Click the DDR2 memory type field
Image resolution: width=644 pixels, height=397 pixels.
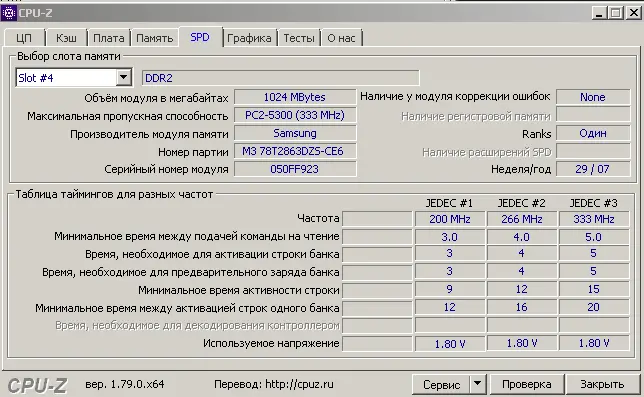[281, 78]
